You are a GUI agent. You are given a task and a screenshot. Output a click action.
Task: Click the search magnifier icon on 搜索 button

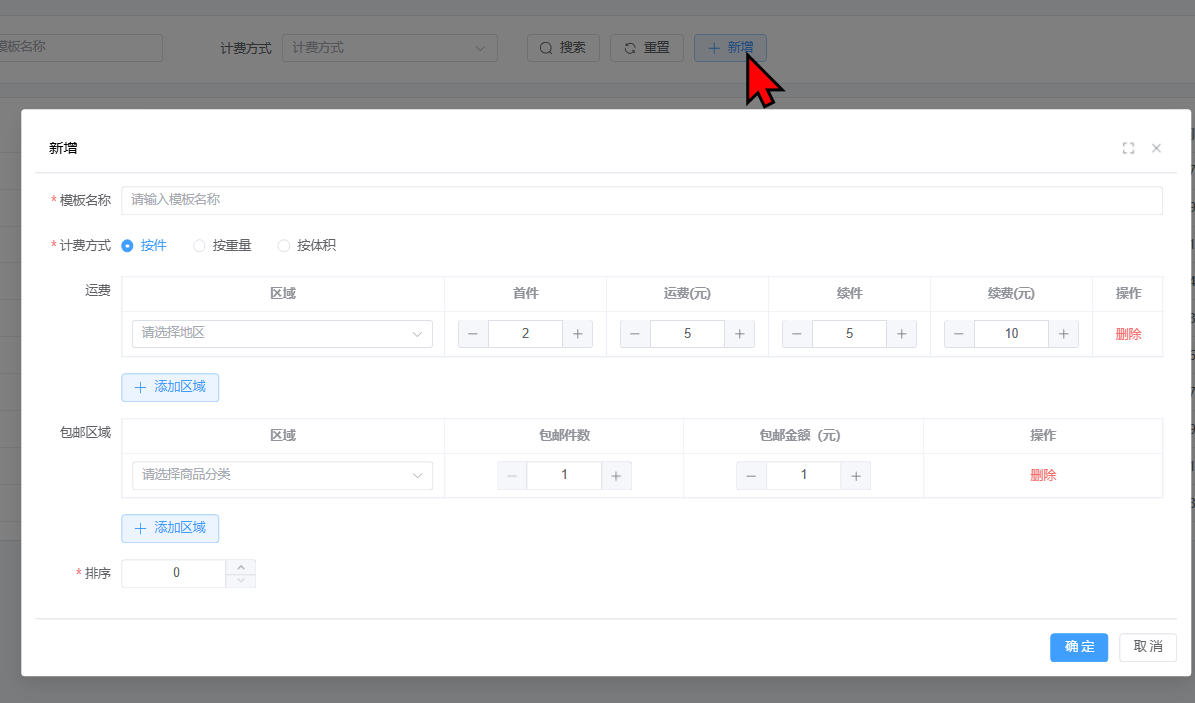[546, 47]
